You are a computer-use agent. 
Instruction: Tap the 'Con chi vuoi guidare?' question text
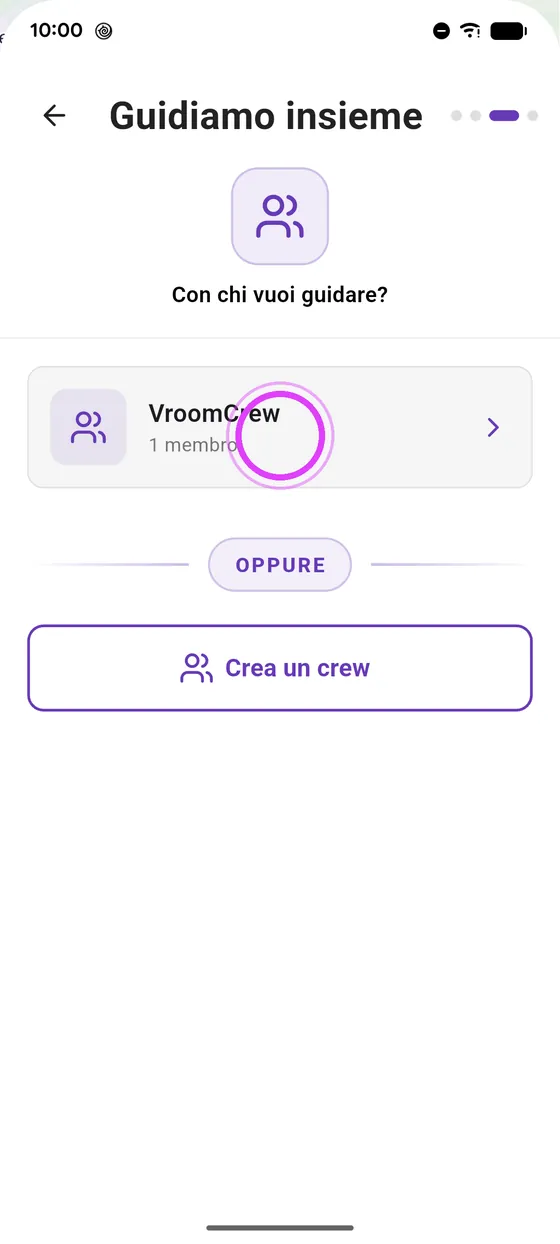pyautogui.click(x=280, y=295)
